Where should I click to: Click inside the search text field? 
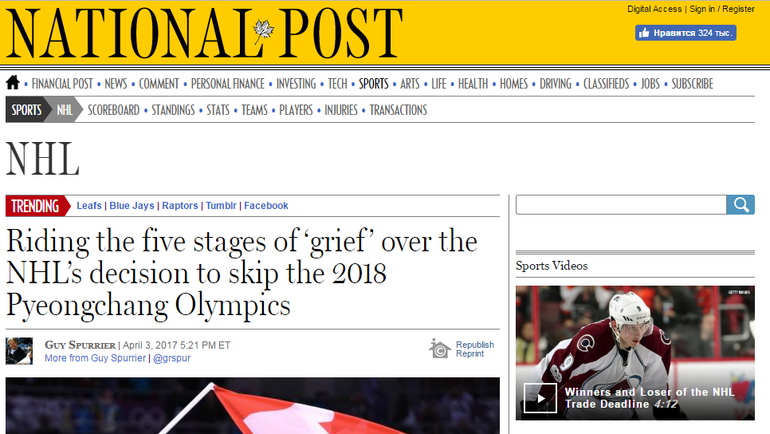(620, 205)
